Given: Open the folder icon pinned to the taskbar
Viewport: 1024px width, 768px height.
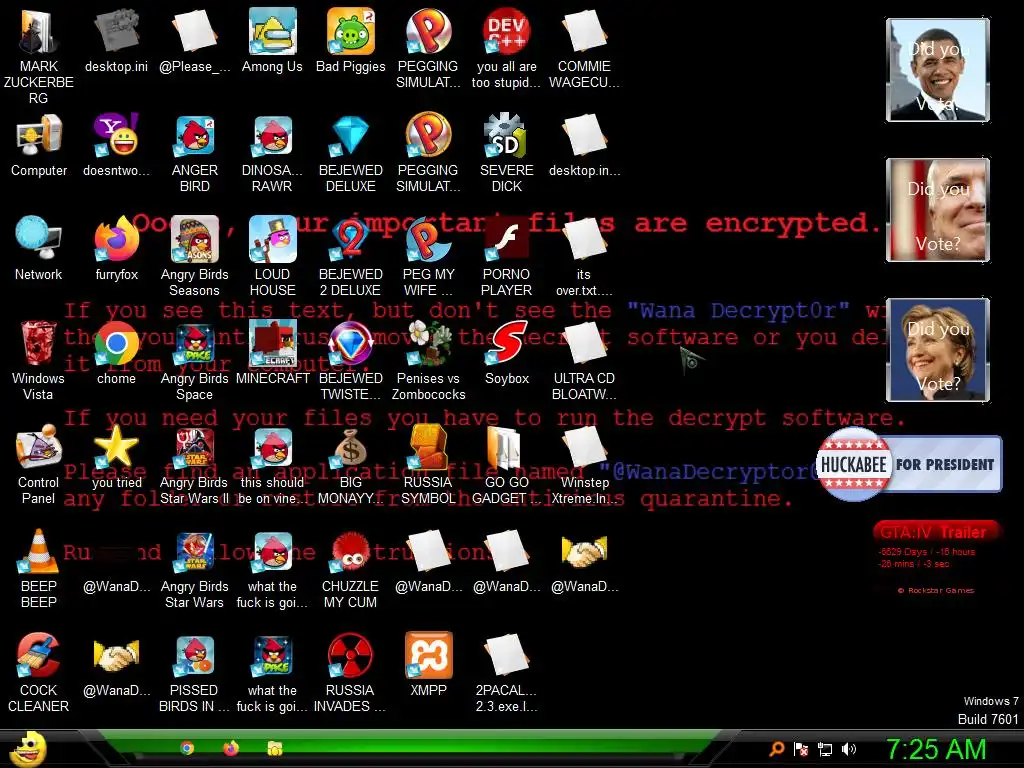Looking at the screenshot, I should click(275, 748).
